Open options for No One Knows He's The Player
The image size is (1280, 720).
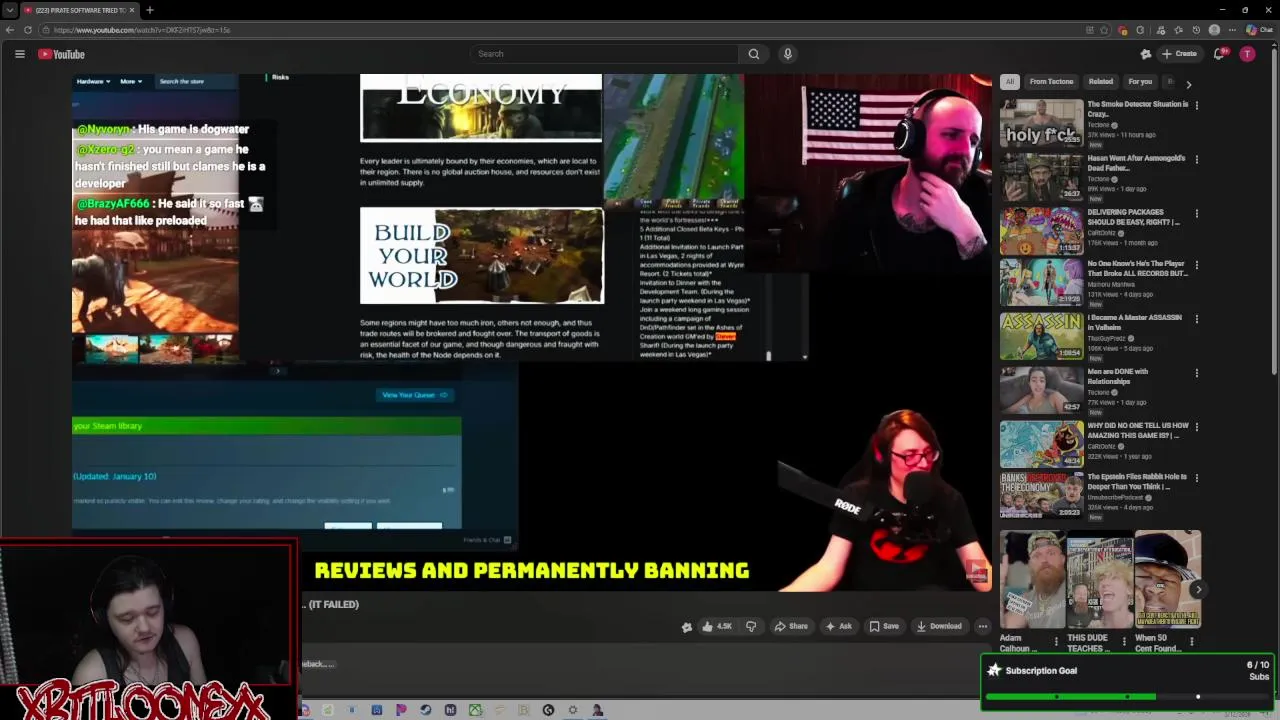point(1196,265)
